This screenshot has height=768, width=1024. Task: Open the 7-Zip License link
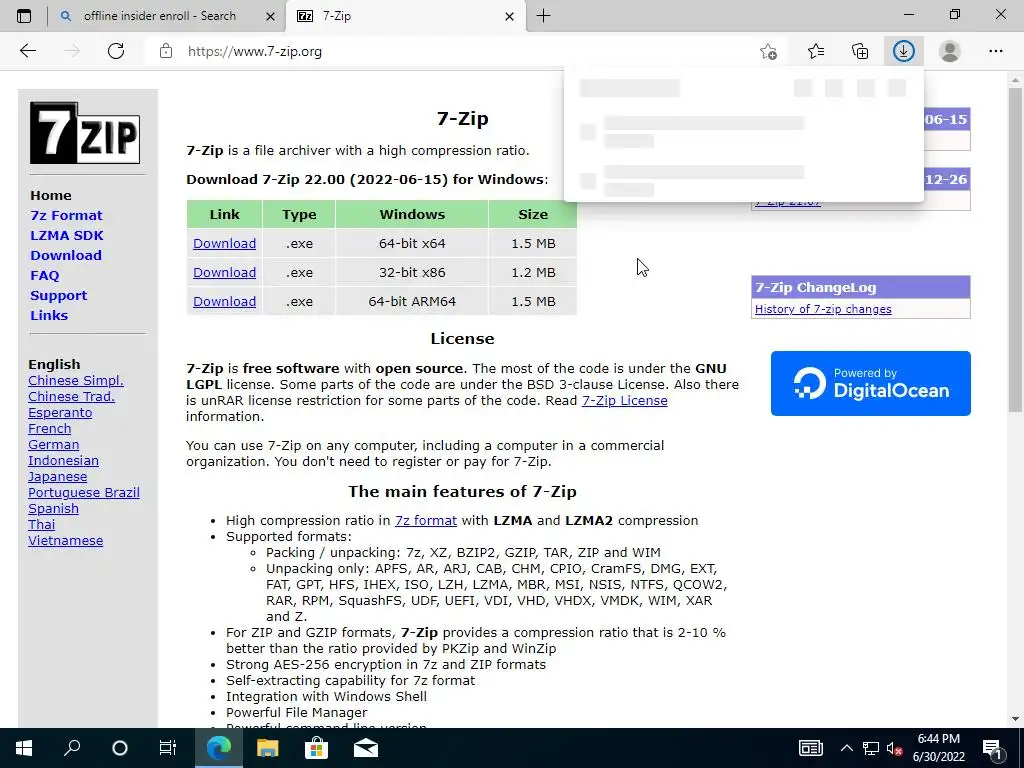click(x=624, y=400)
